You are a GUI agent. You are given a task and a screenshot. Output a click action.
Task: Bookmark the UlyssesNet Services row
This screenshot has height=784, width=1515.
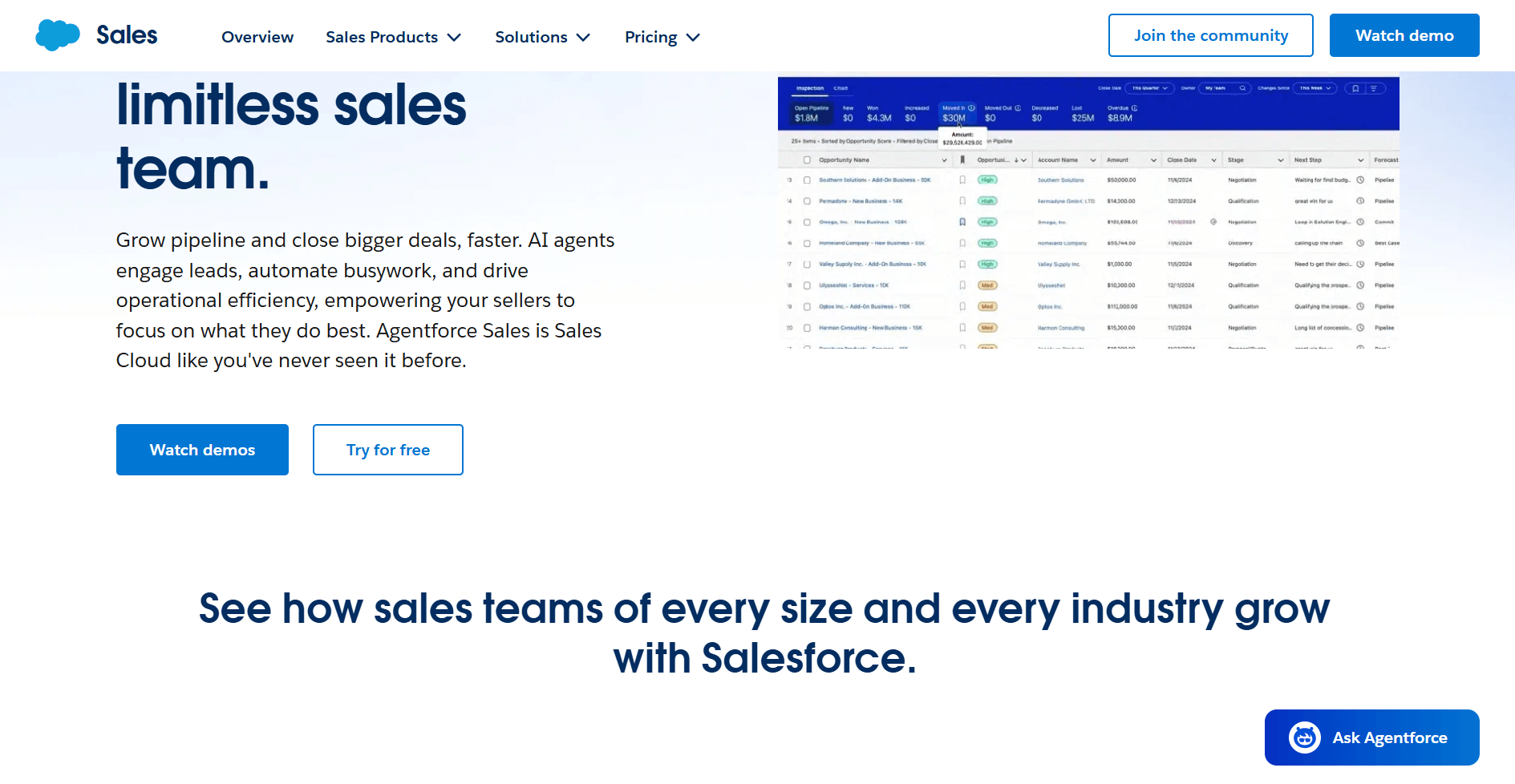point(962,285)
